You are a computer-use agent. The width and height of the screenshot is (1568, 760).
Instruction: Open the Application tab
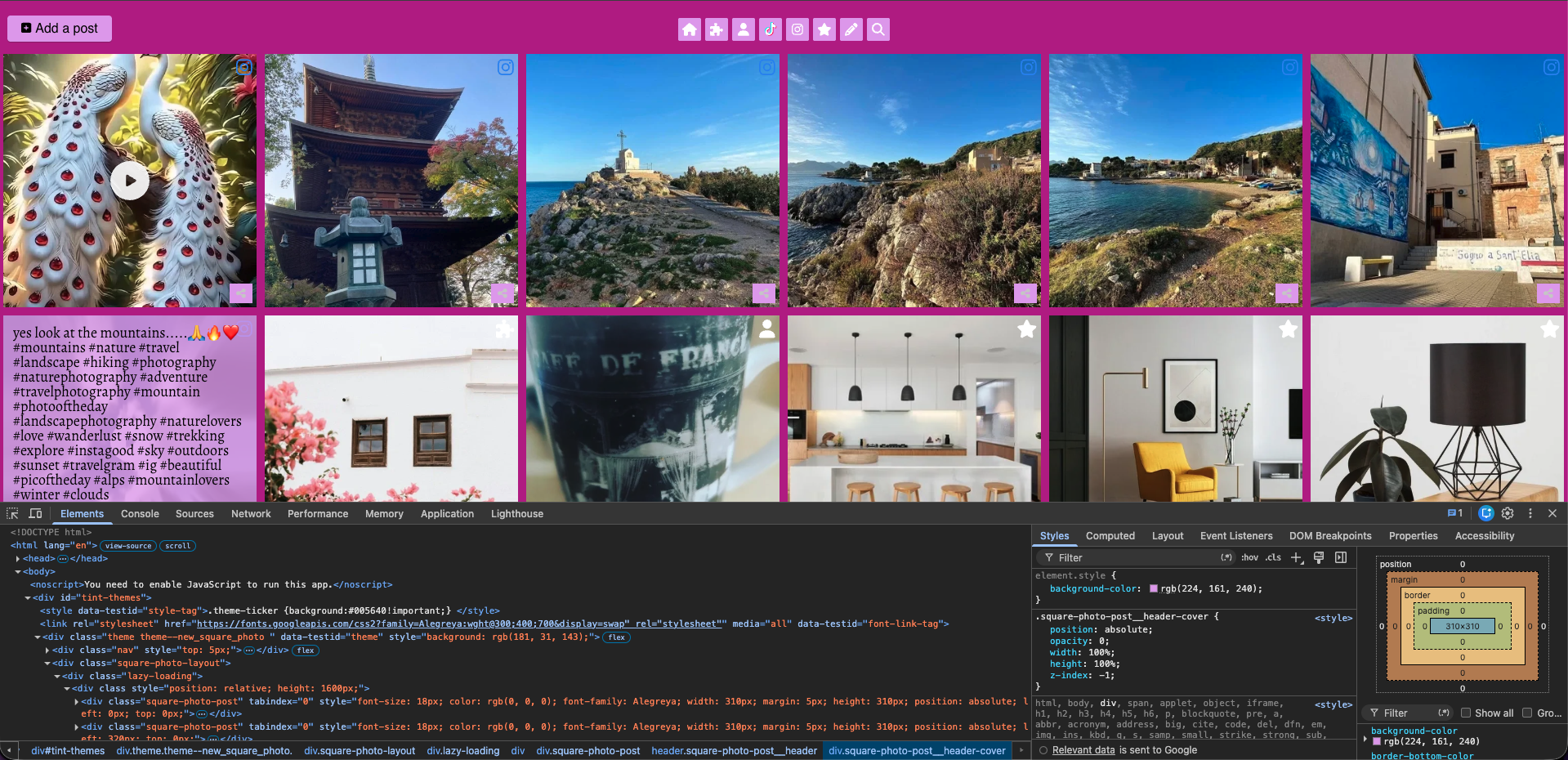pos(447,514)
